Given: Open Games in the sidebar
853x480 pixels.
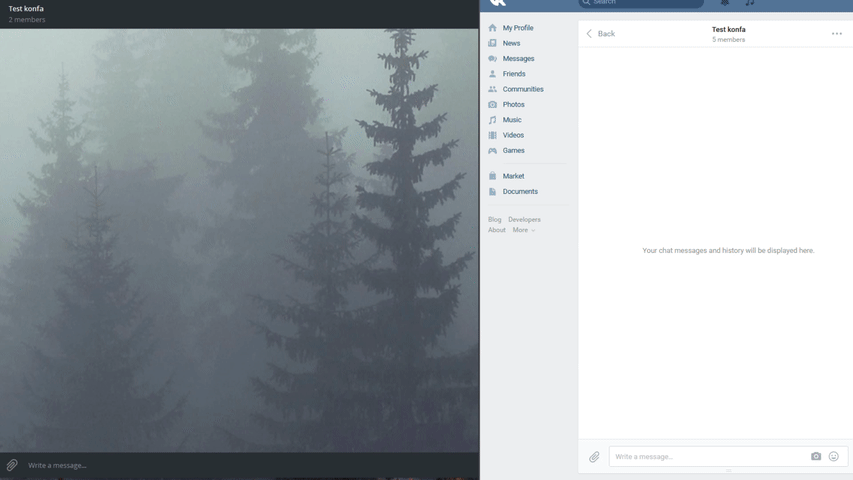Looking at the screenshot, I should click(x=514, y=150).
